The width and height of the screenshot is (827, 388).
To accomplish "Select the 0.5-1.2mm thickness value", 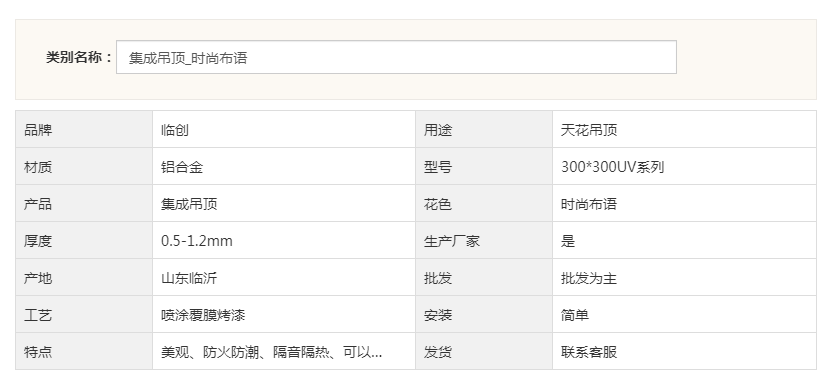I will tap(197, 241).
